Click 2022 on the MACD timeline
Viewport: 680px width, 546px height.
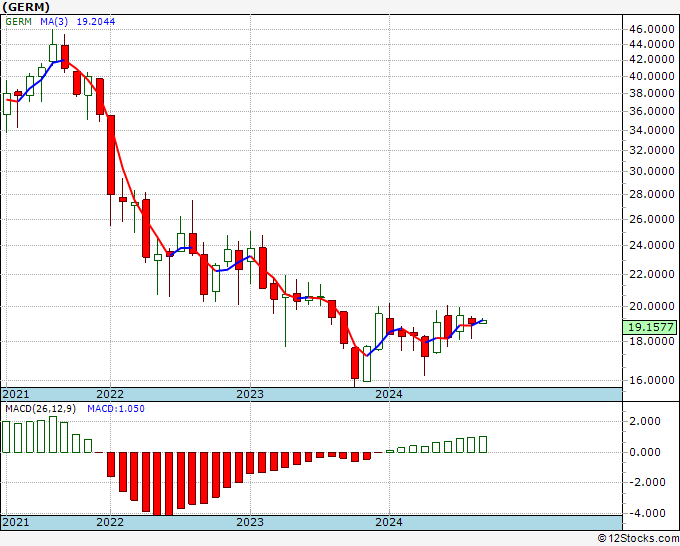[110, 522]
